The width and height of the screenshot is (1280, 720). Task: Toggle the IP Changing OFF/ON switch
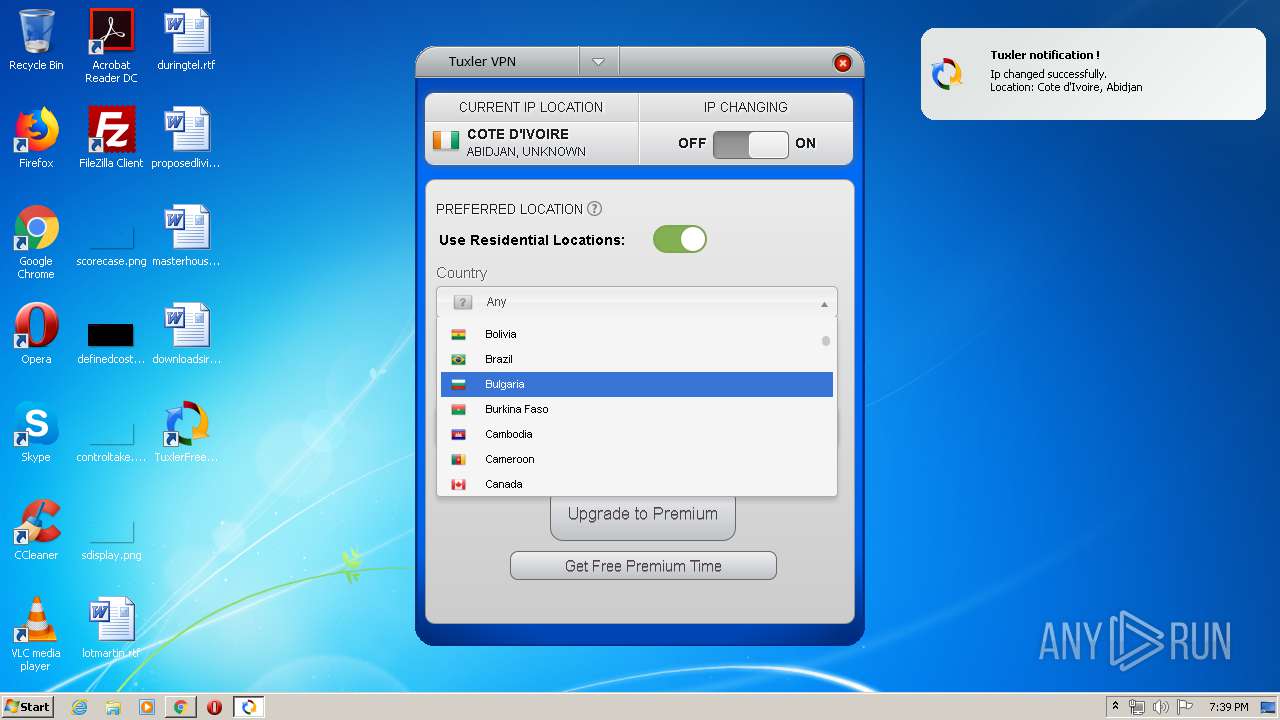(751, 144)
